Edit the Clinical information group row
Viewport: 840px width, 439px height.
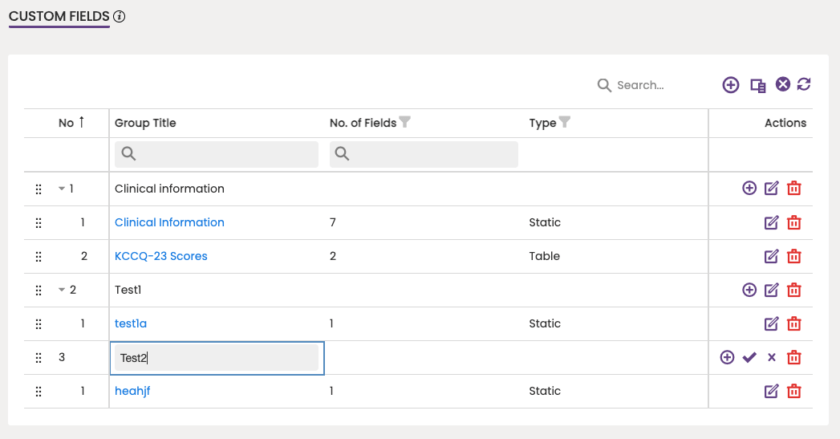pos(771,188)
